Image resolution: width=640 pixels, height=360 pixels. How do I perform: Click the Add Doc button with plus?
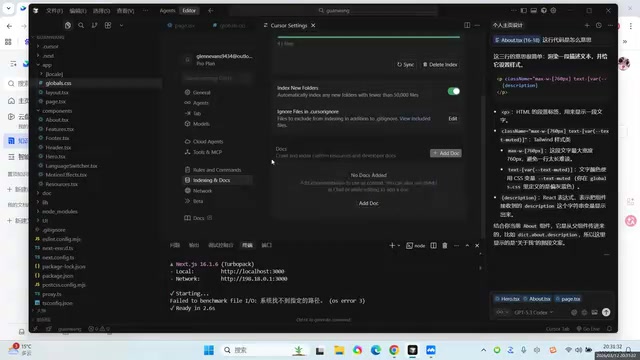tap(446, 153)
